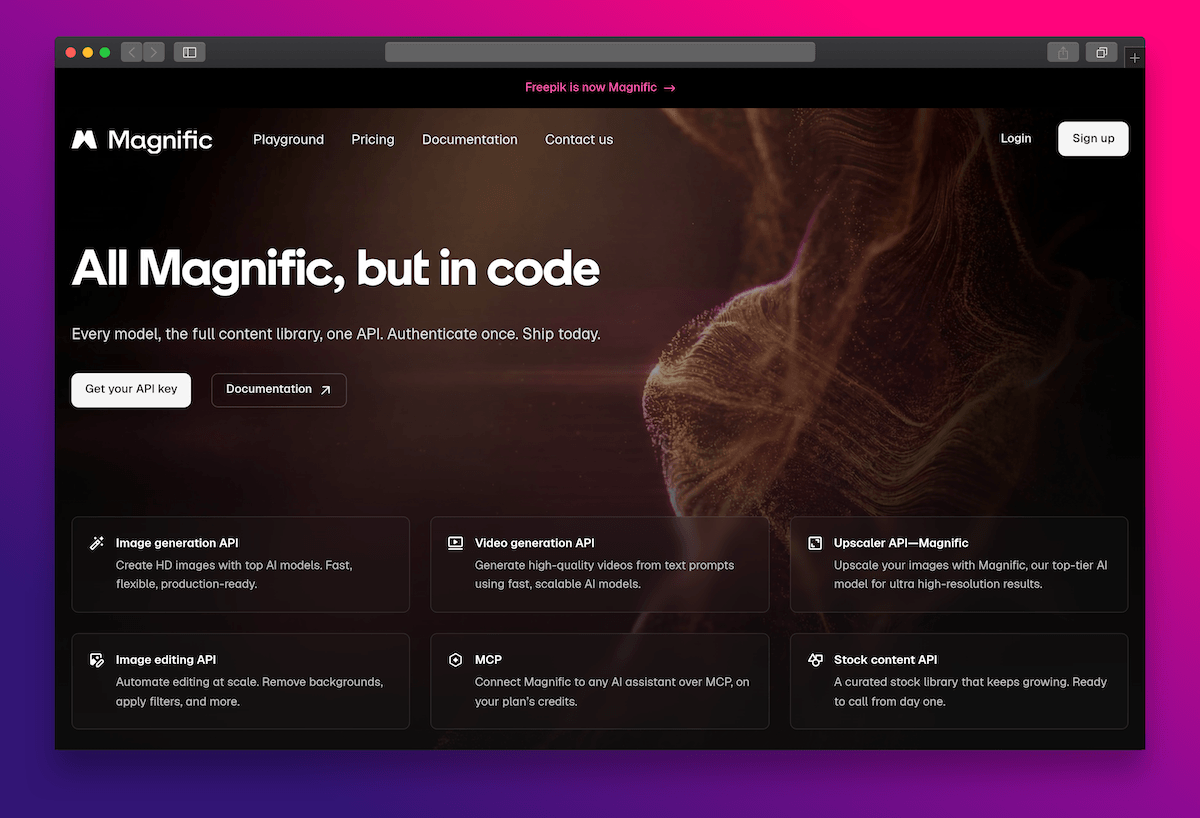
Task: Click the Upscale your images with Magnific text
Action: point(970,575)
